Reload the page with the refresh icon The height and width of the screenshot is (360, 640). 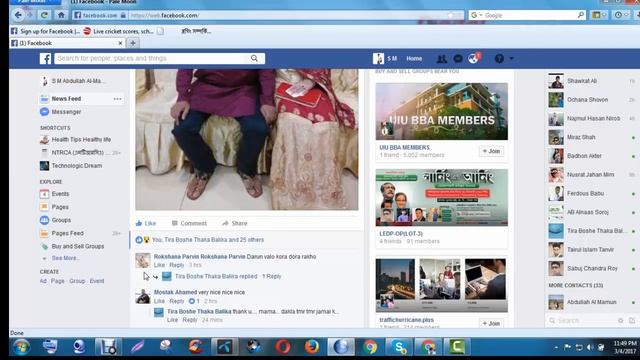[x=44, y=15]
